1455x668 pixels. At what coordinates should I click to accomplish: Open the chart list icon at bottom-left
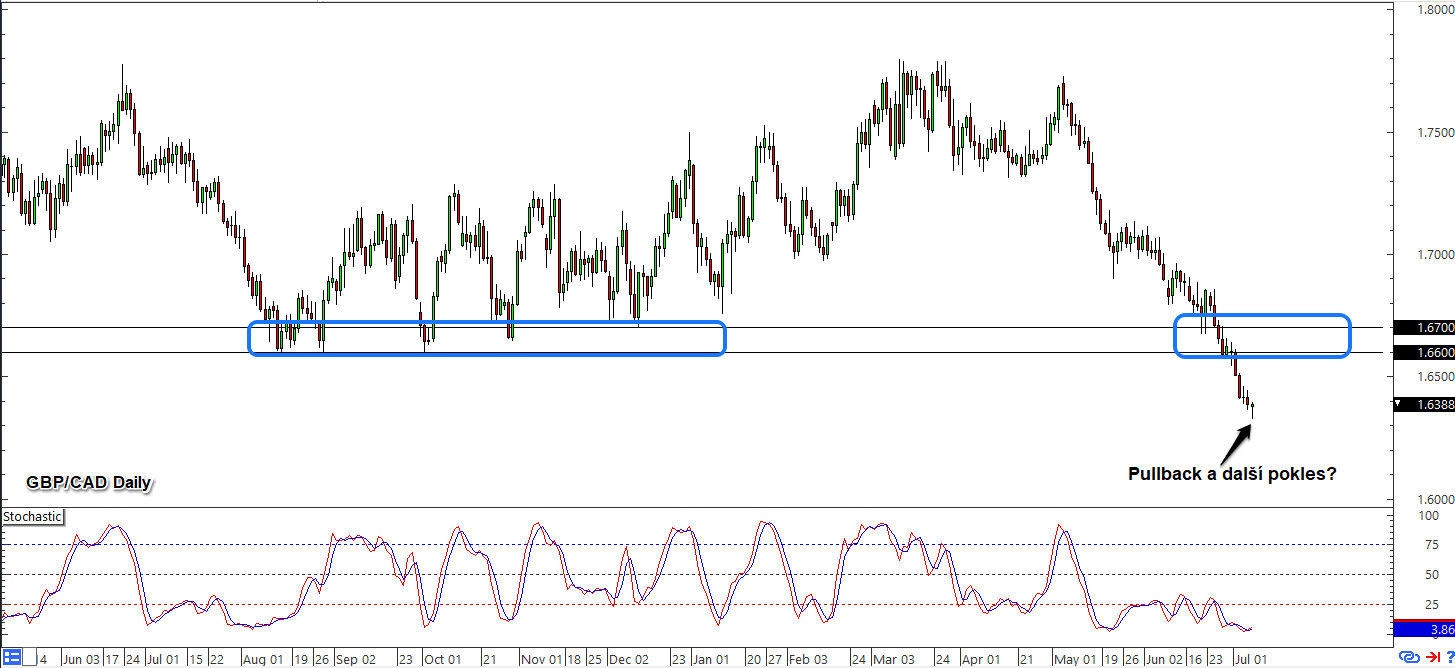12,658
